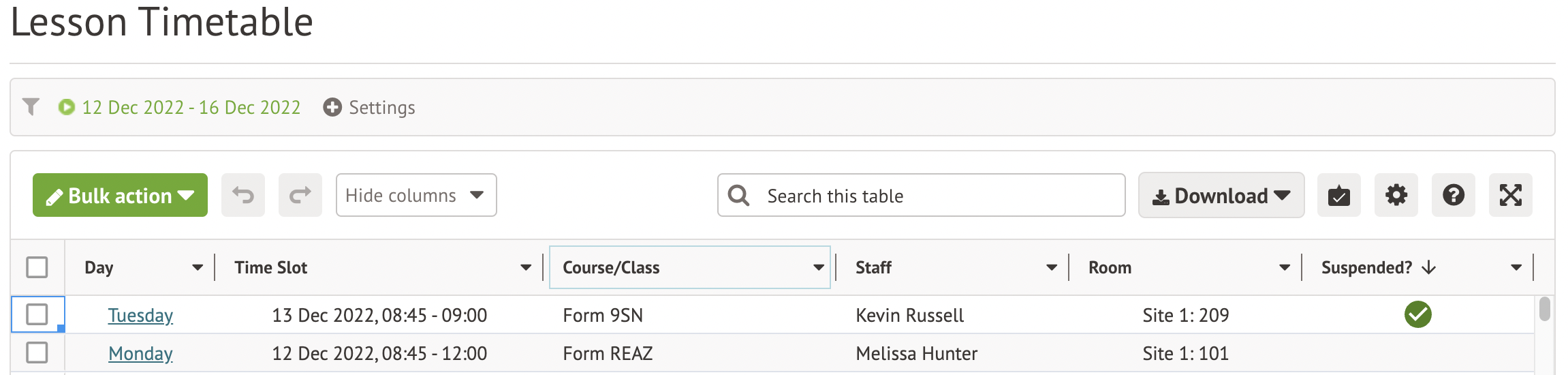
Task: Open the Day column menu arrow
Action: (198, 268)
